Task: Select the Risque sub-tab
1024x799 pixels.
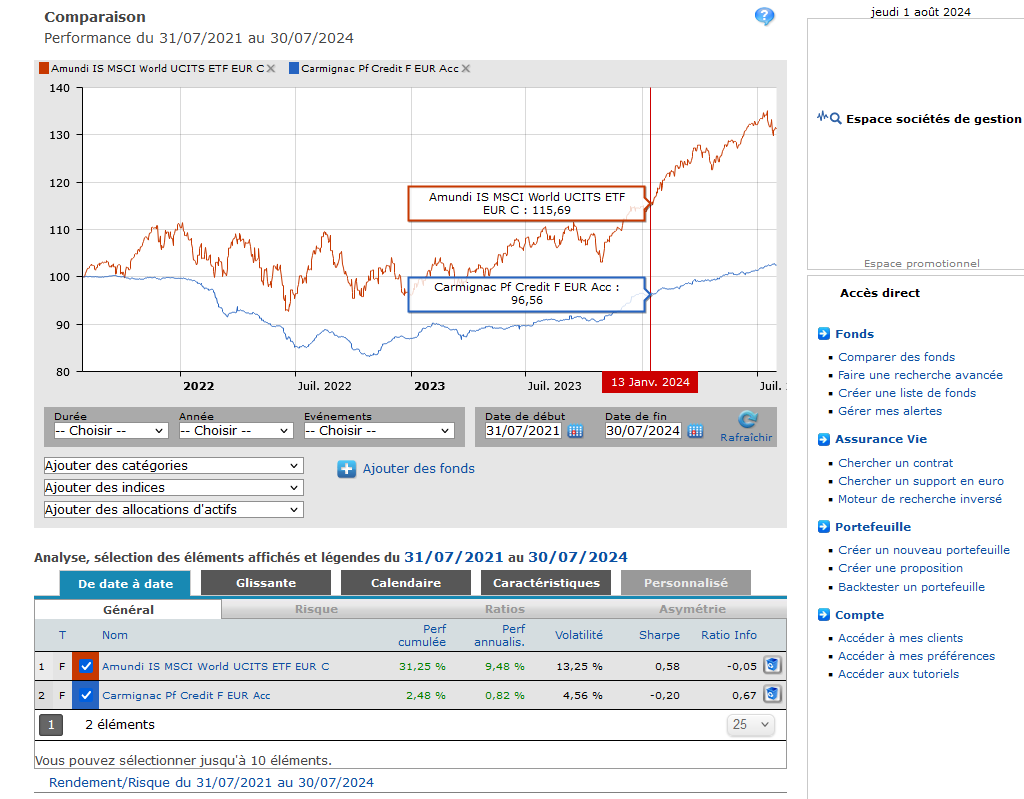Action: 316,609
